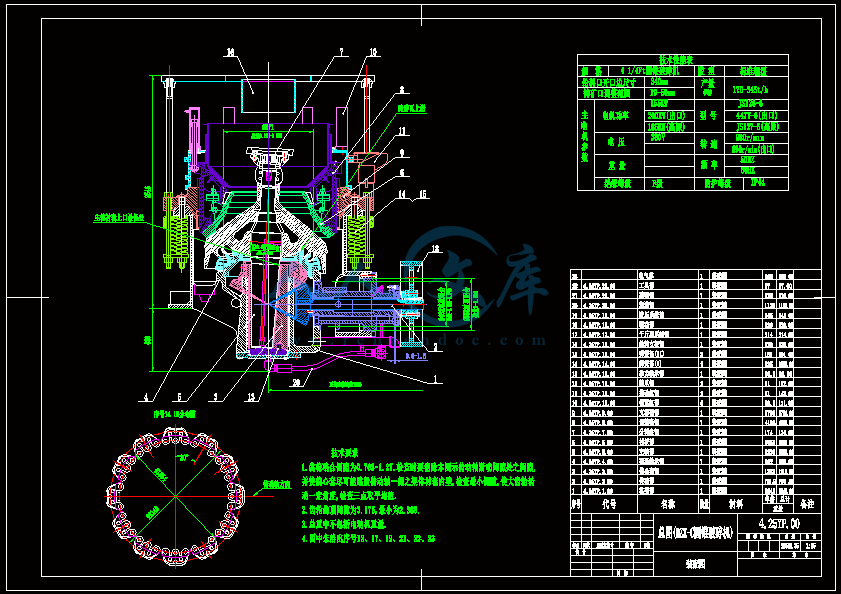Select the part balloon number 4
This screenshot has width=841, height=594.
pos(145,398)
